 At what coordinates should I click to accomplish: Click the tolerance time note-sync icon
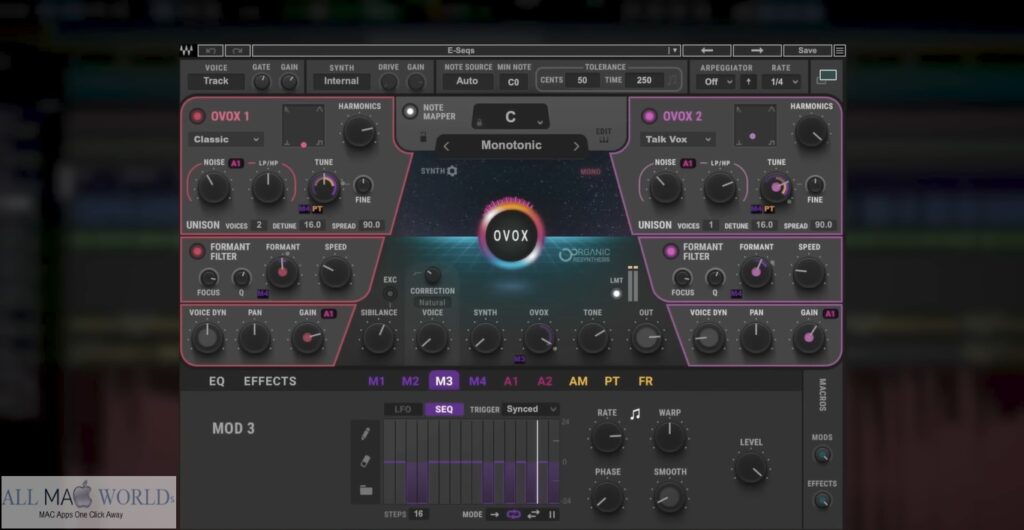pos(672,80)
